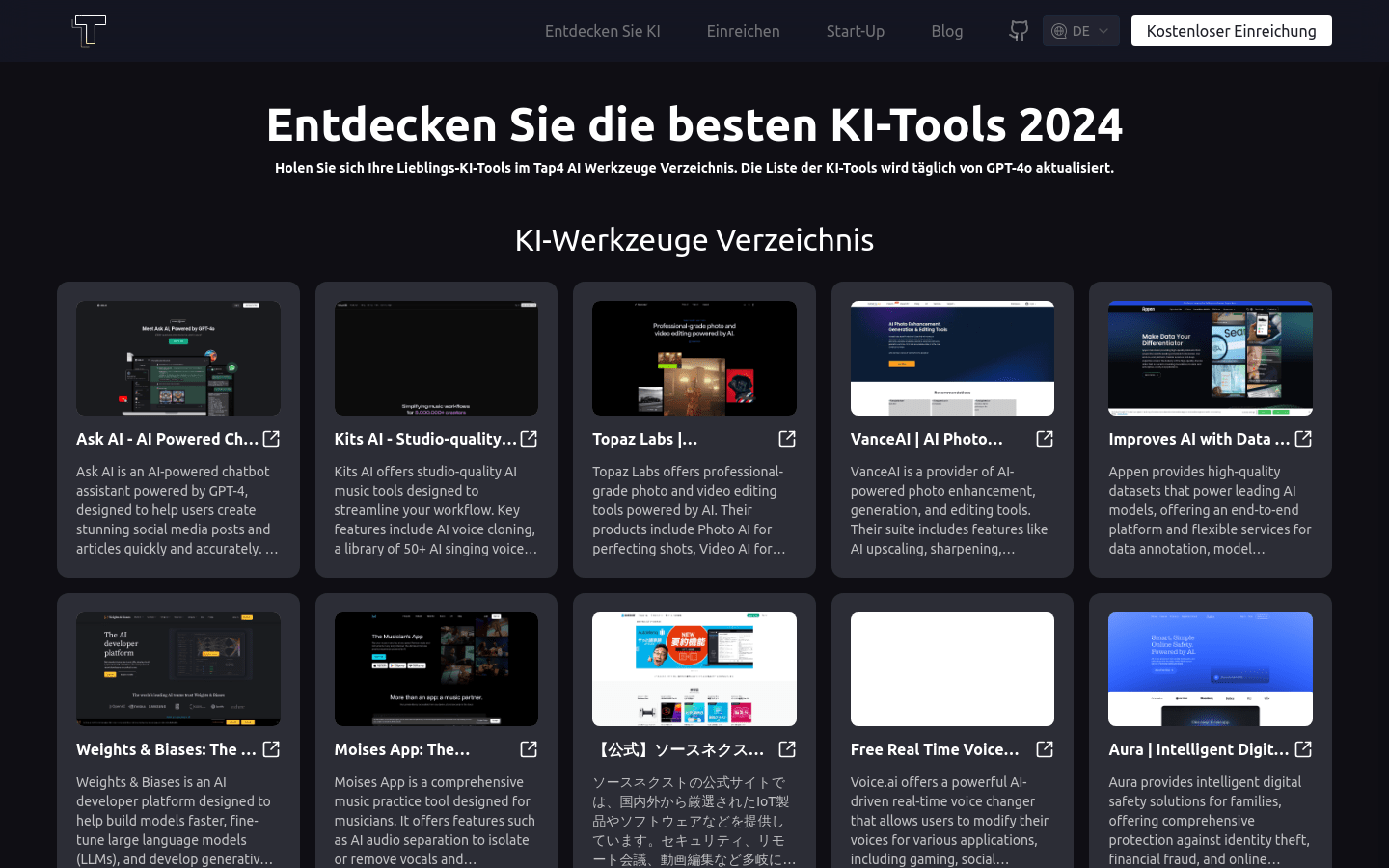The width and height of the screenshot is (1389, 868).
Task: Open external link icon for Topaz Labs
Action: click(787, 439)
